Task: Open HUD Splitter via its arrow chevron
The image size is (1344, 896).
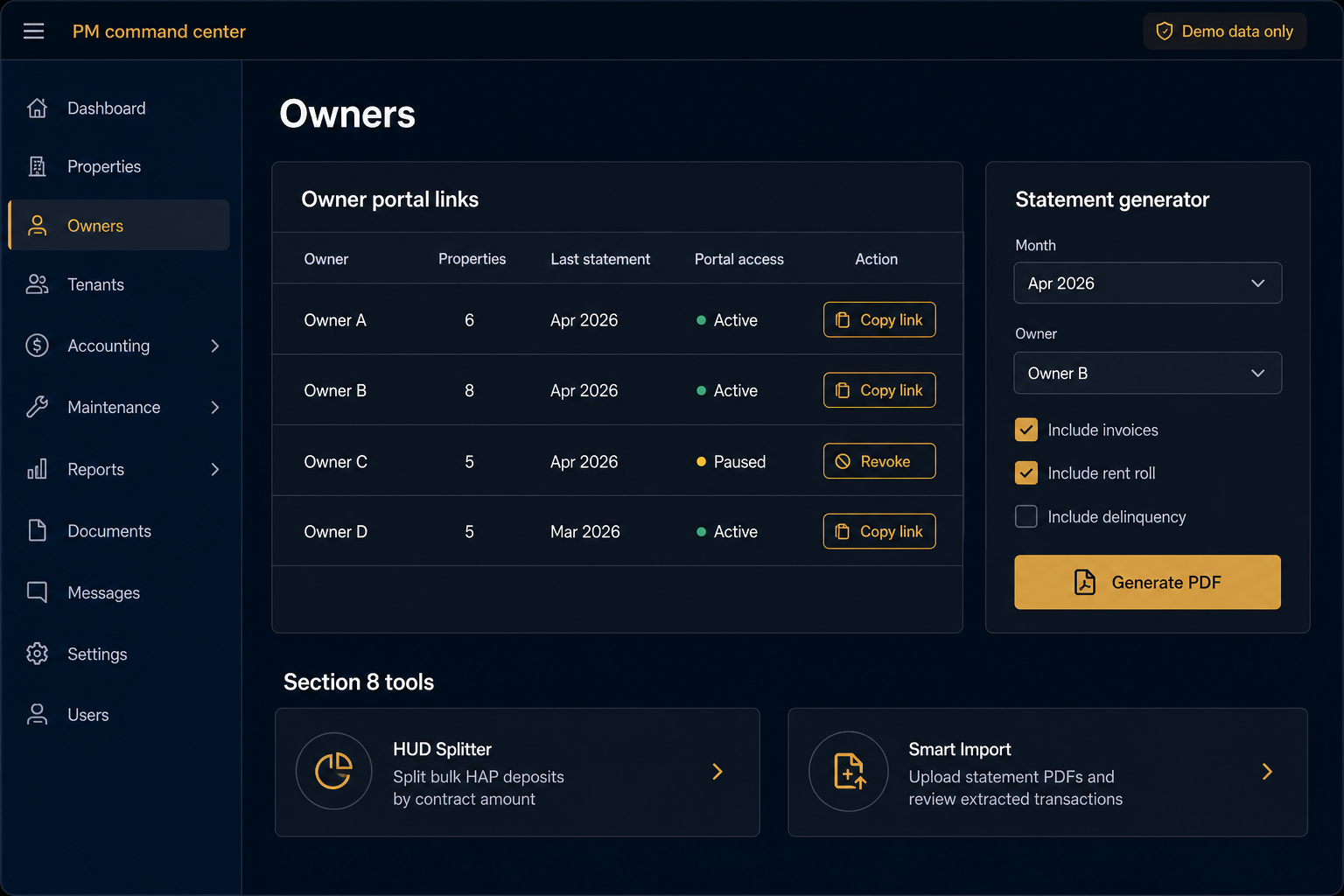Action: tap(717, 771)
